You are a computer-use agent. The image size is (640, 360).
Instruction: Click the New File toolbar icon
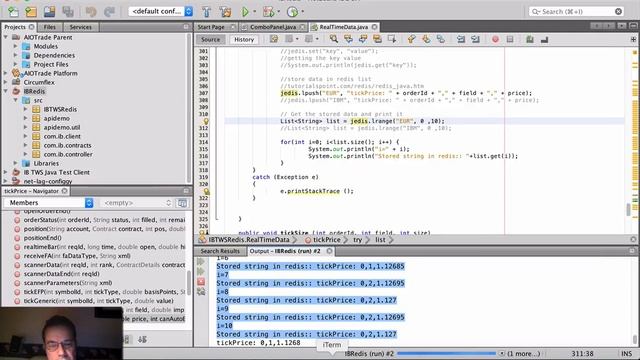click(13, 11)
